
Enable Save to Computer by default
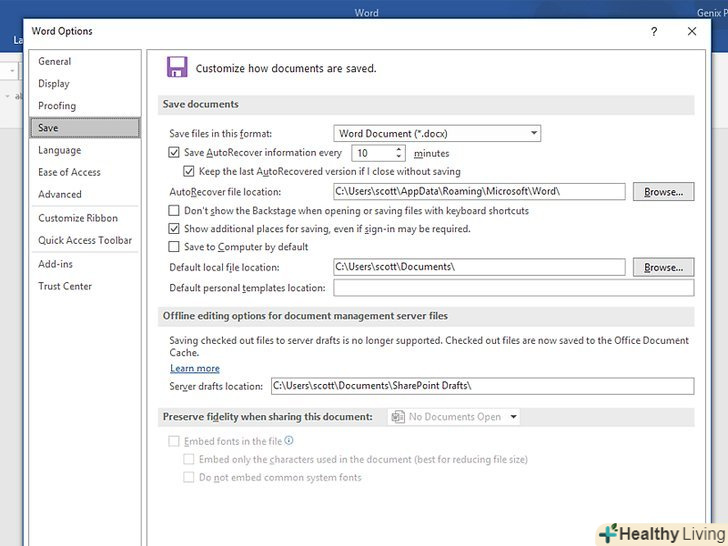(x=174, y=247)
